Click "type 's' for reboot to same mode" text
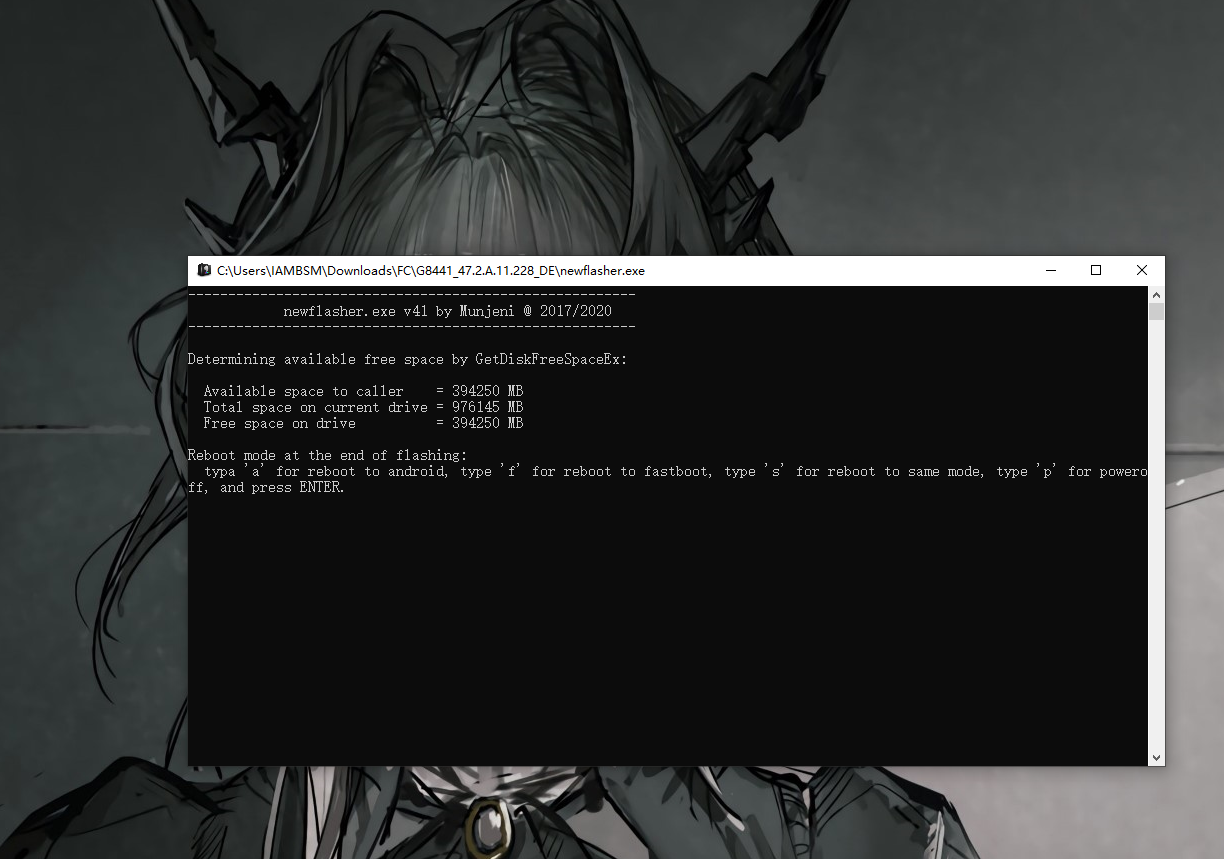The height and width of the screenshot is (859, 1224). coord(855,471)
